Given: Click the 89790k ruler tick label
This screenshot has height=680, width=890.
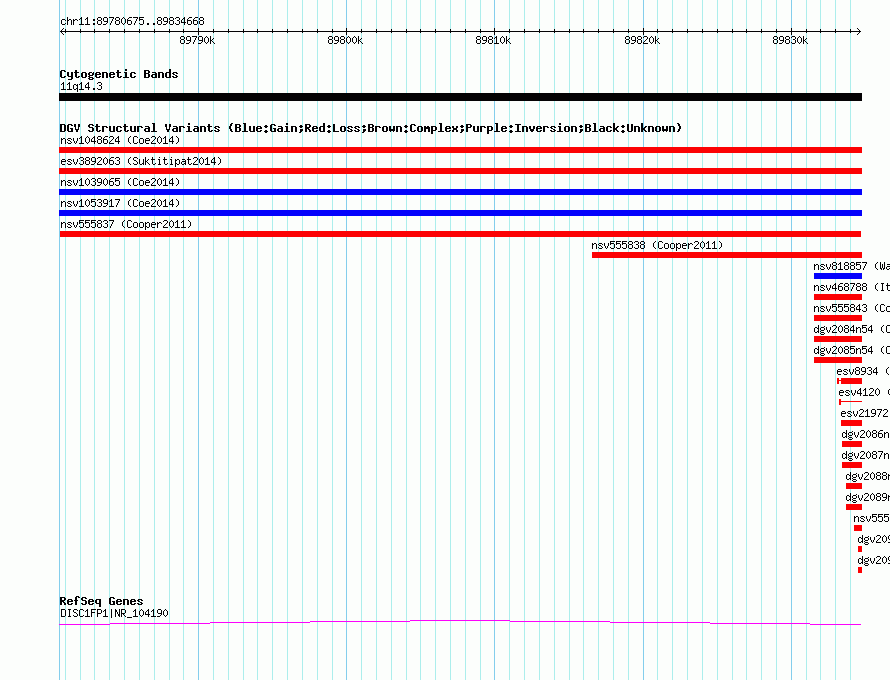Looking at the screenshot, I should 197,40.
